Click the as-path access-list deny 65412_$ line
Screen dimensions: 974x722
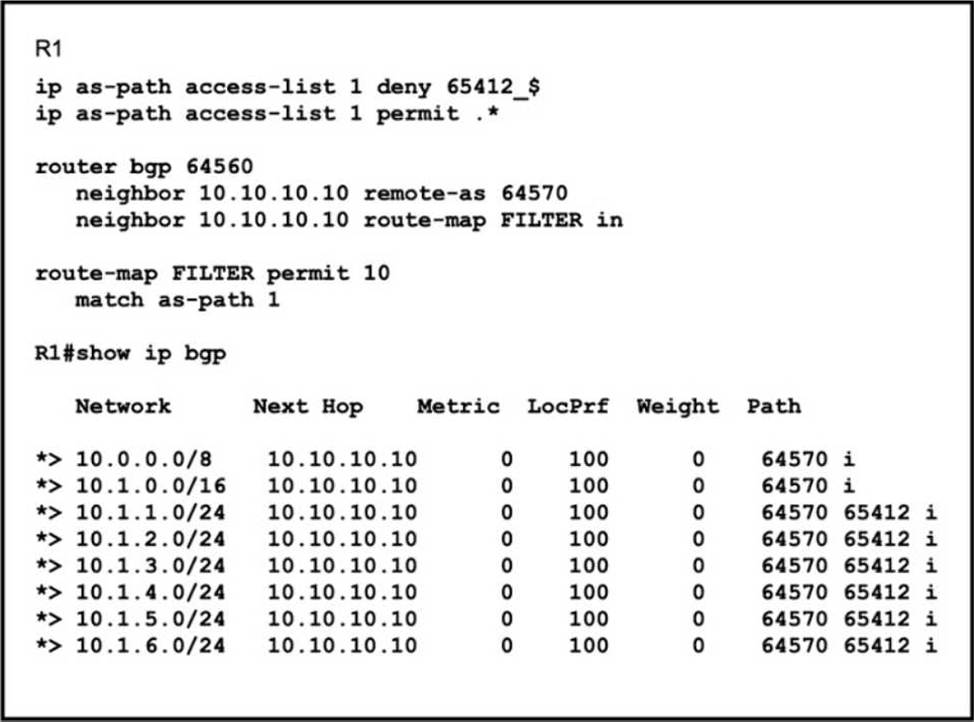pos(288,87)
